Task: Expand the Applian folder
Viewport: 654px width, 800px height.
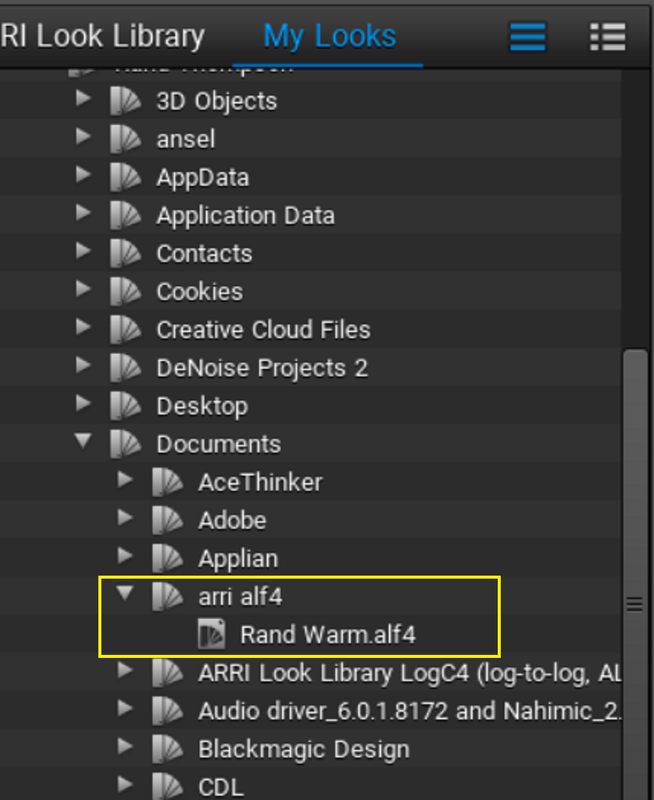Action: click(125, 556)
